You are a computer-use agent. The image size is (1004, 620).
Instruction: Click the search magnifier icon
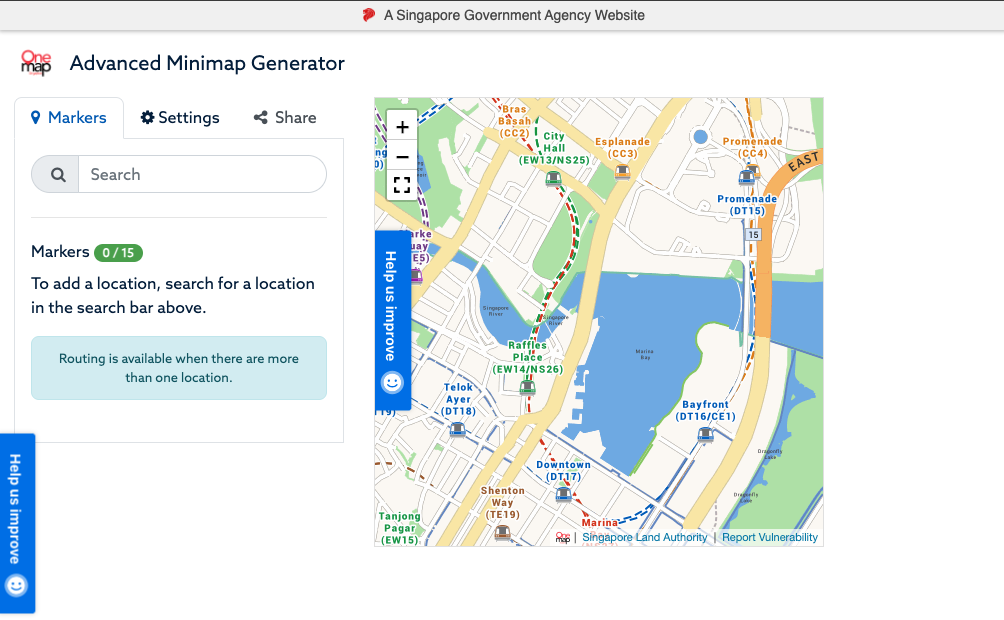58,174
